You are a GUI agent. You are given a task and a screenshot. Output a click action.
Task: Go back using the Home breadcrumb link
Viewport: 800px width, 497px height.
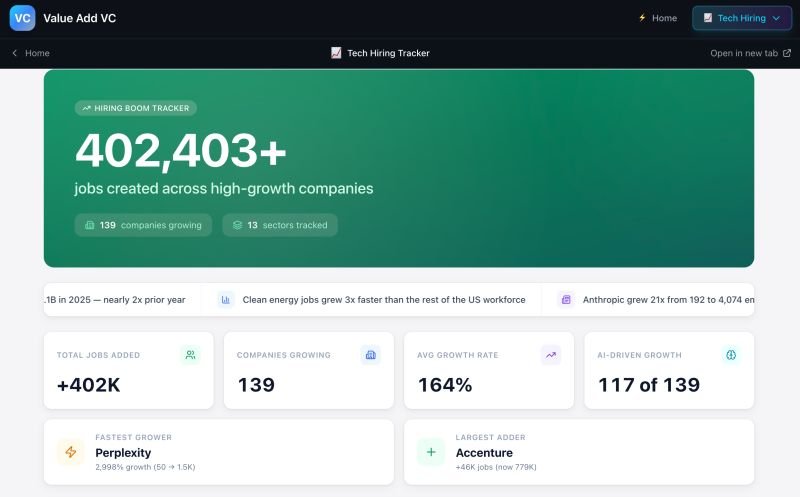click(x=31, y=53)
